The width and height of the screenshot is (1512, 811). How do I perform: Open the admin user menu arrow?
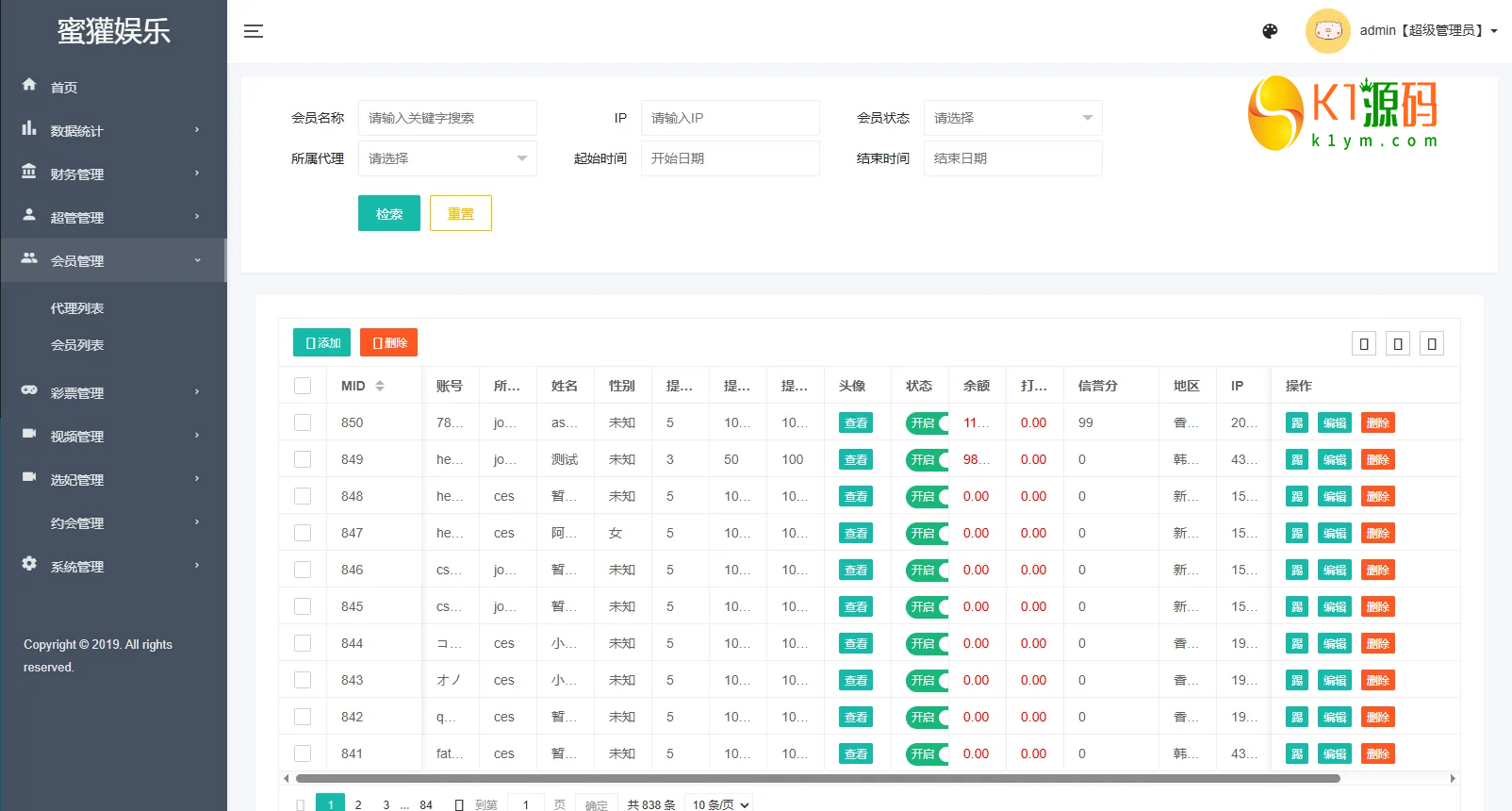tap(1494, 31)
